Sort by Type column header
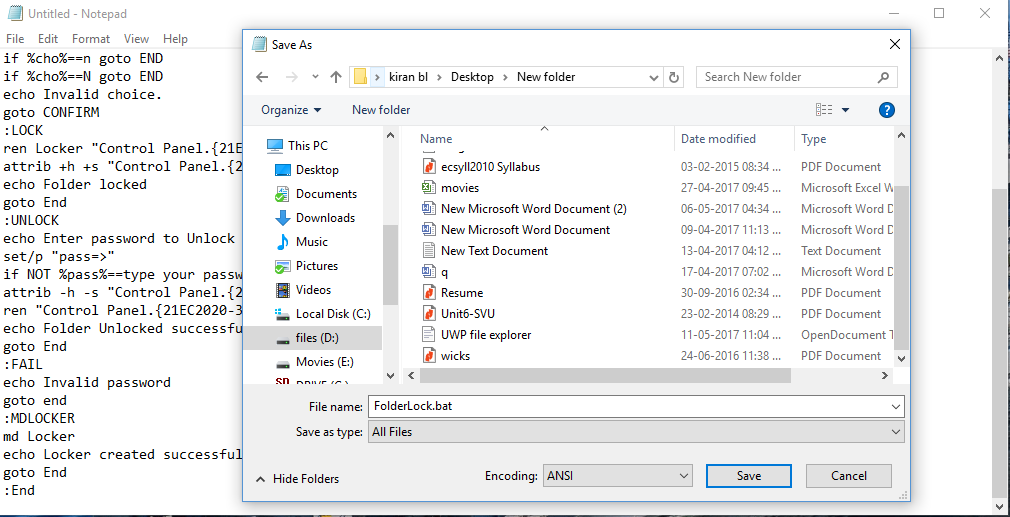1010x517 pixels. [x=814, y=138]
